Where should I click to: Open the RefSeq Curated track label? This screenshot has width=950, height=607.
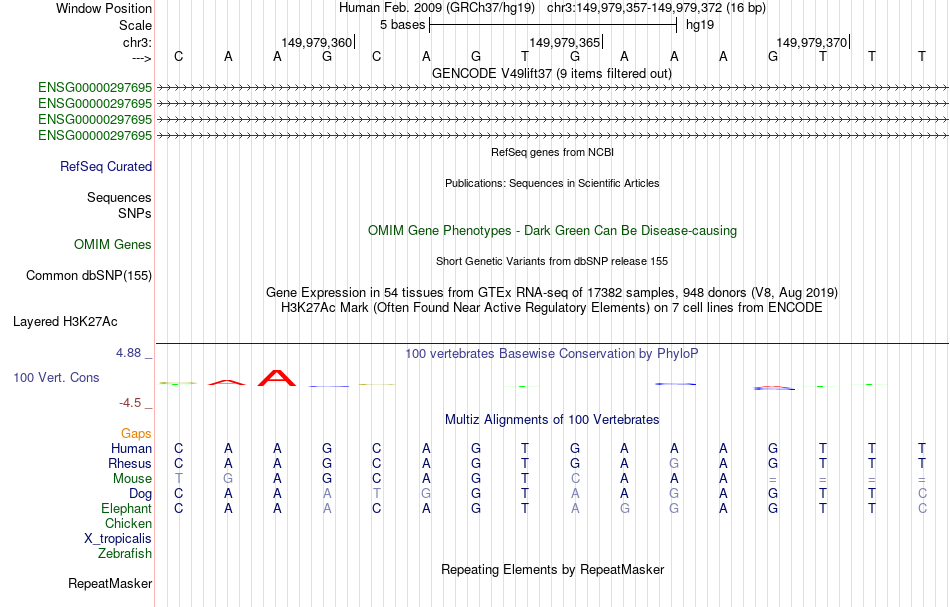pos(106,166)
